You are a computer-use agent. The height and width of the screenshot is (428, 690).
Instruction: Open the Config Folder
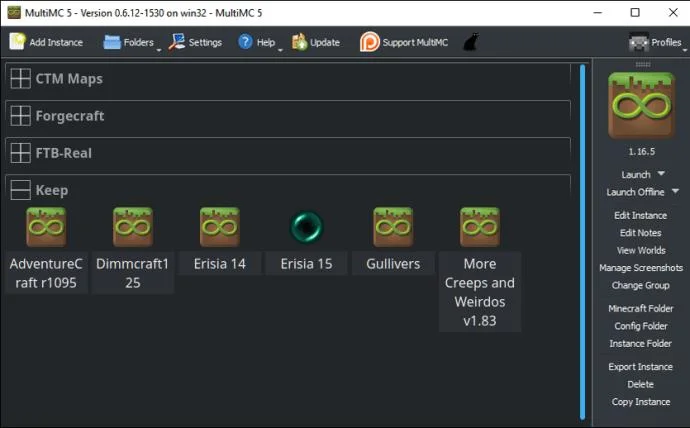[641, 326]
